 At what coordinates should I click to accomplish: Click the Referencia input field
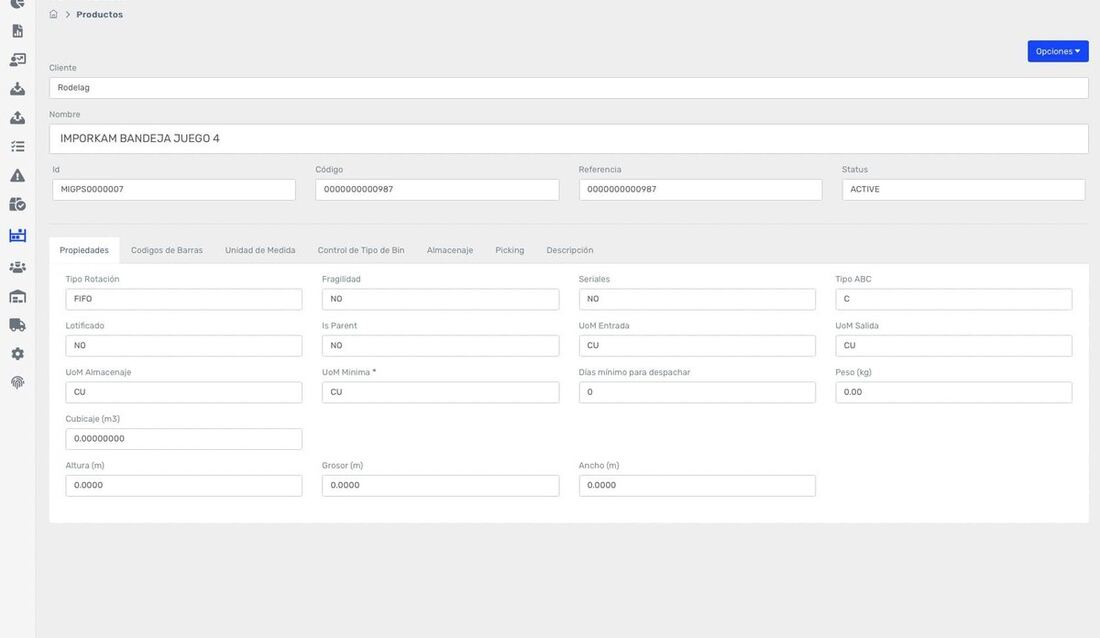click(700, 190)
